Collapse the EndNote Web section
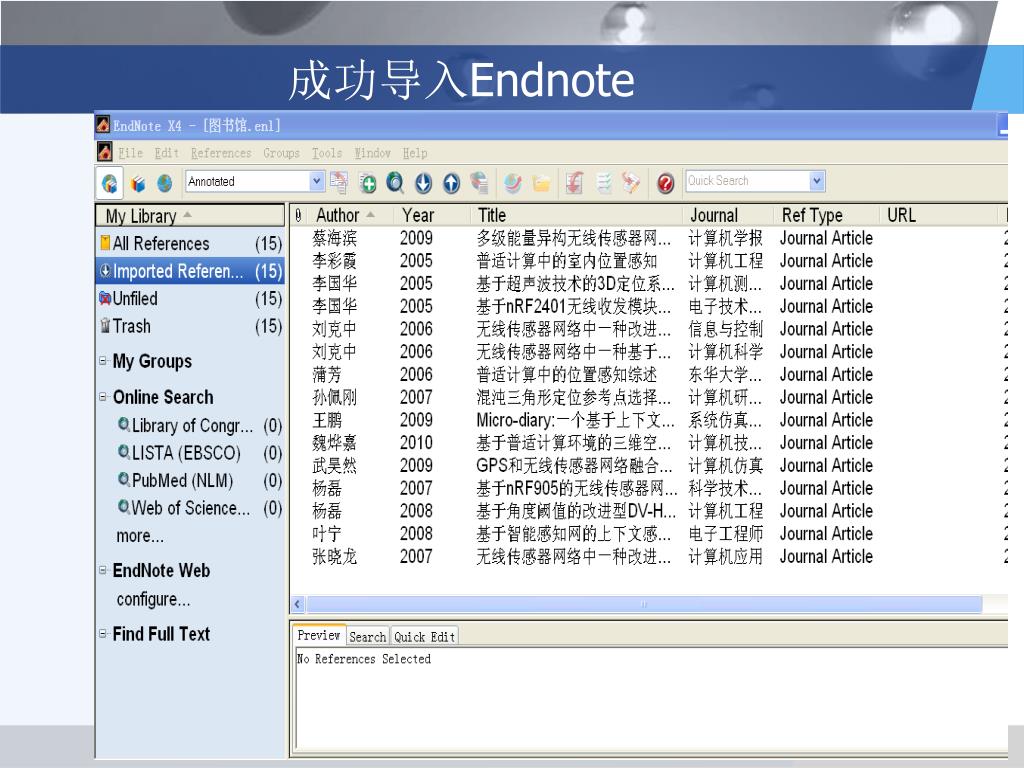Image resolution: width=1024 pixels, height=768 pixels. click(x=103, y=569)
